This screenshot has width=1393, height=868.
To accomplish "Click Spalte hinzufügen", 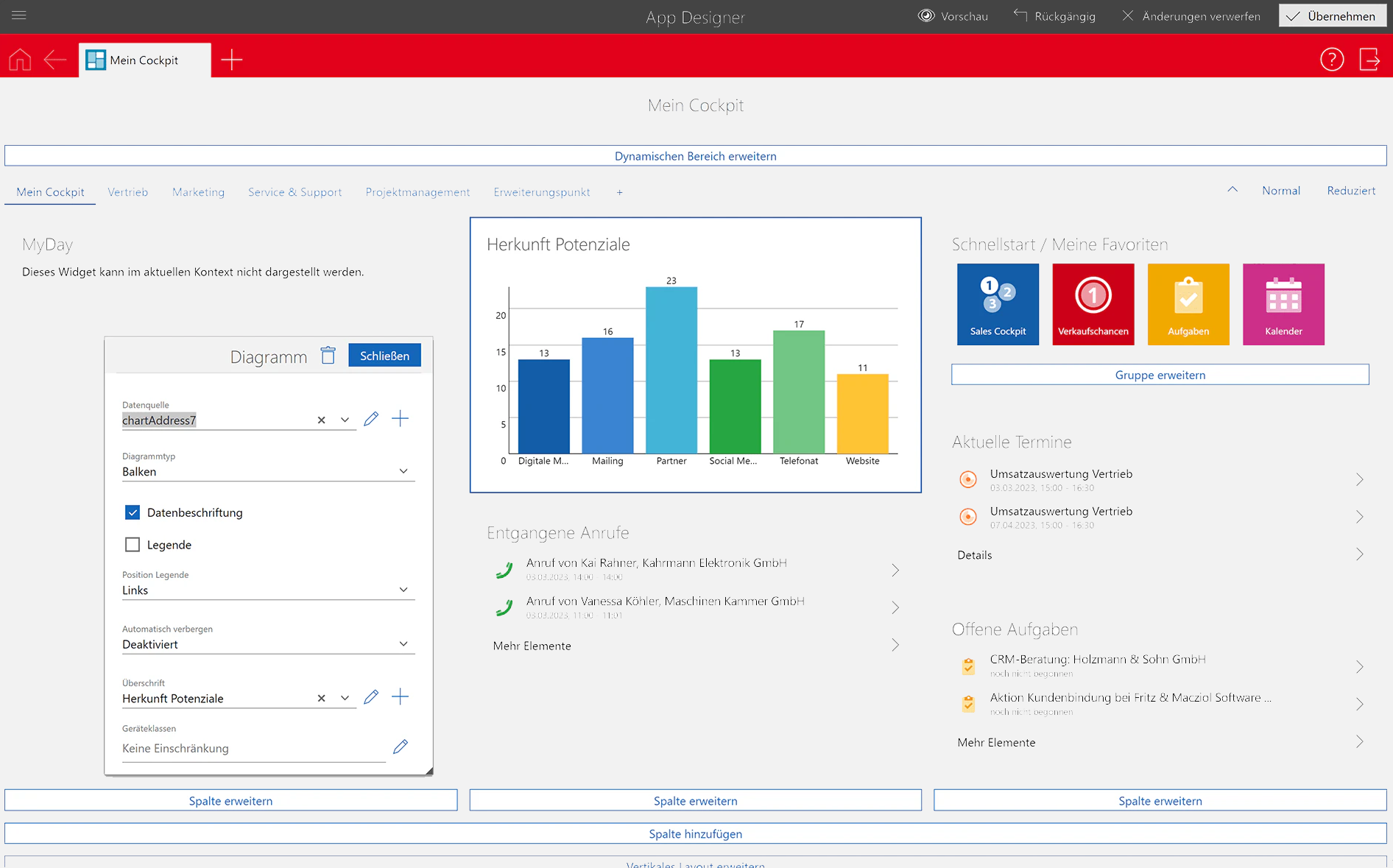I will [x=696, y=833].
